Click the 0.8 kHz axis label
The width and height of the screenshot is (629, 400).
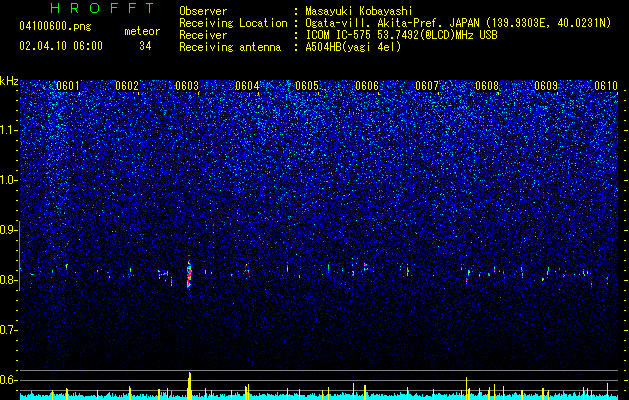(x=8, y=280)
